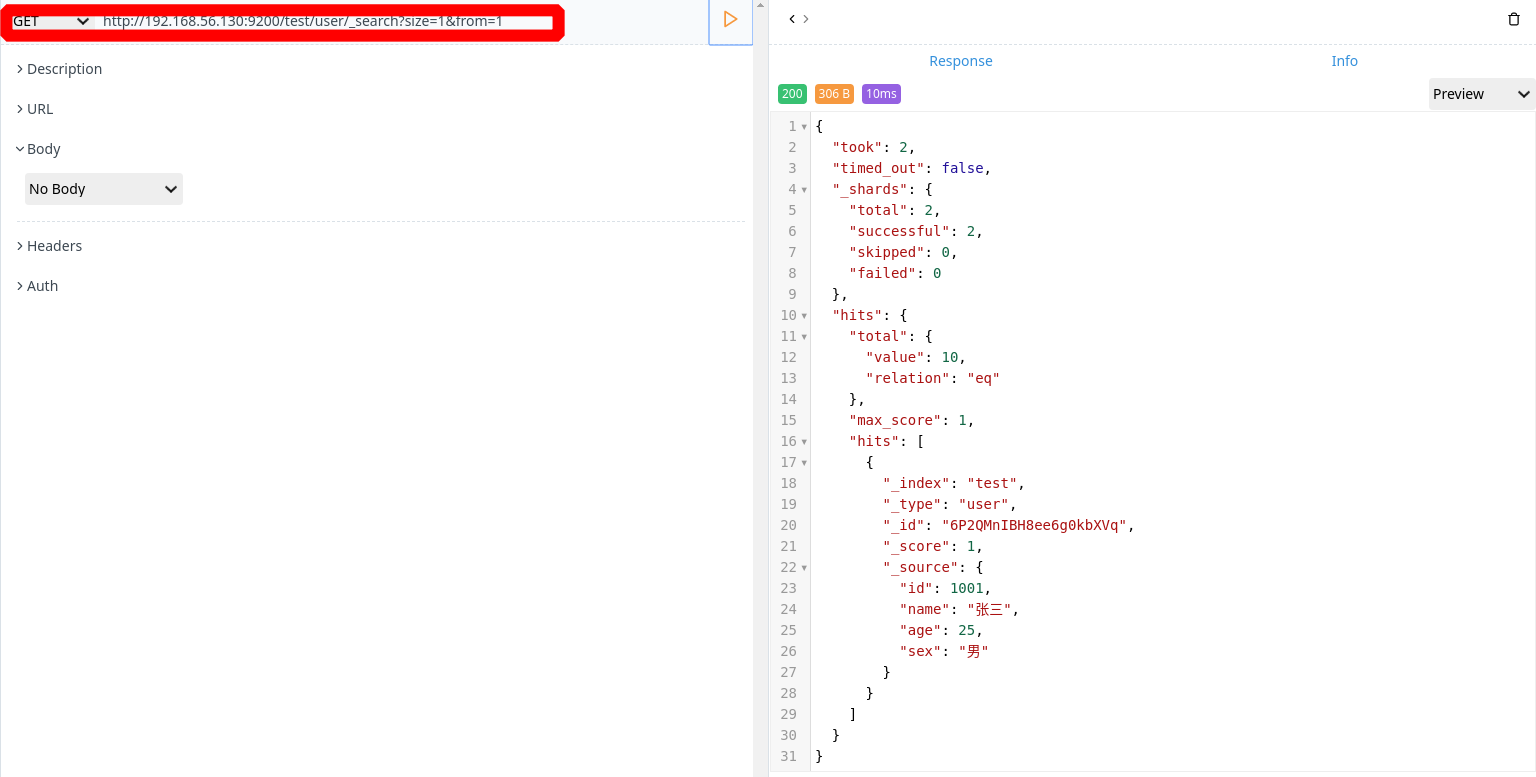Image resolution: width=1536 pixels, height=777 pixels.
Task: Select the Response tab
Action: tap(960, 60)
